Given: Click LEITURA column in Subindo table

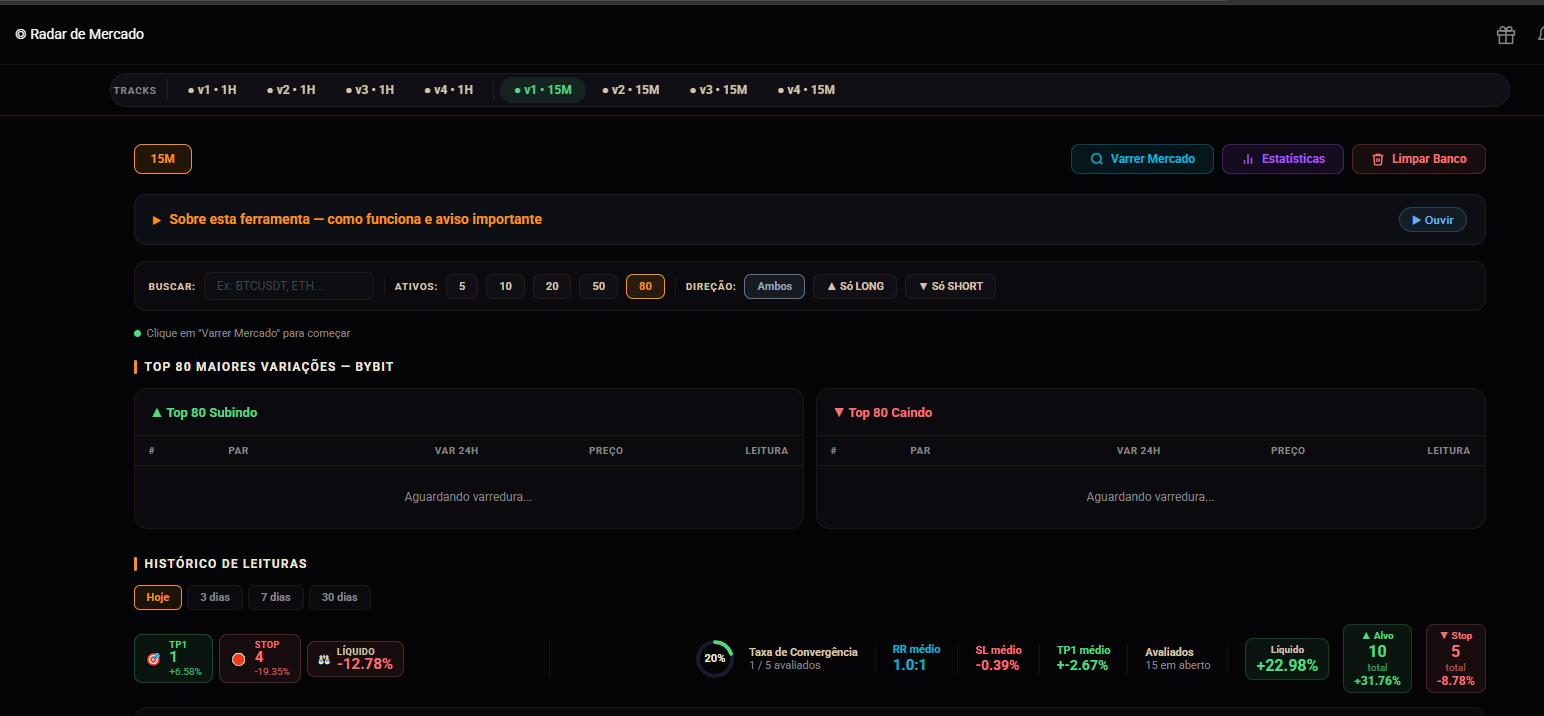Looking at the screenshot, I should [x=767, y=451].
